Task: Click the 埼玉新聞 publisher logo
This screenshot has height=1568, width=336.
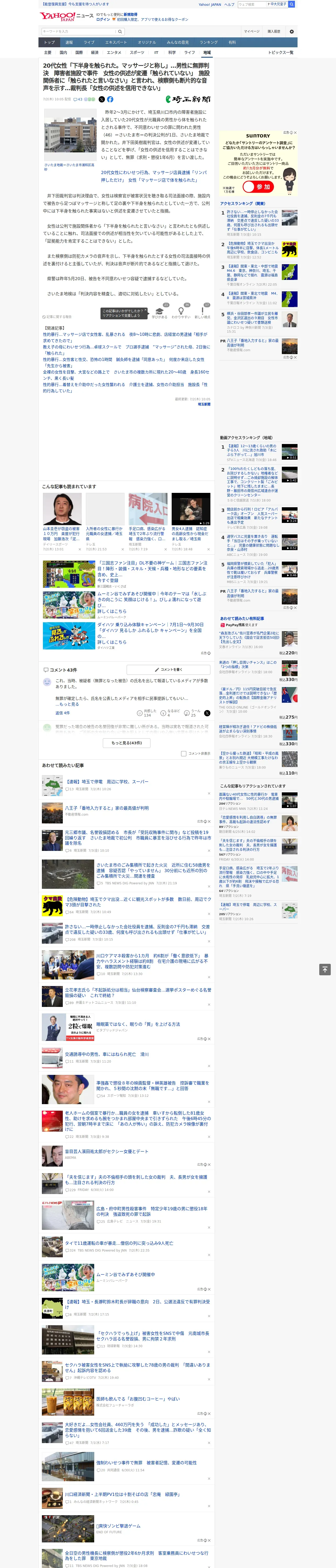Action: (x=188, y=99)
